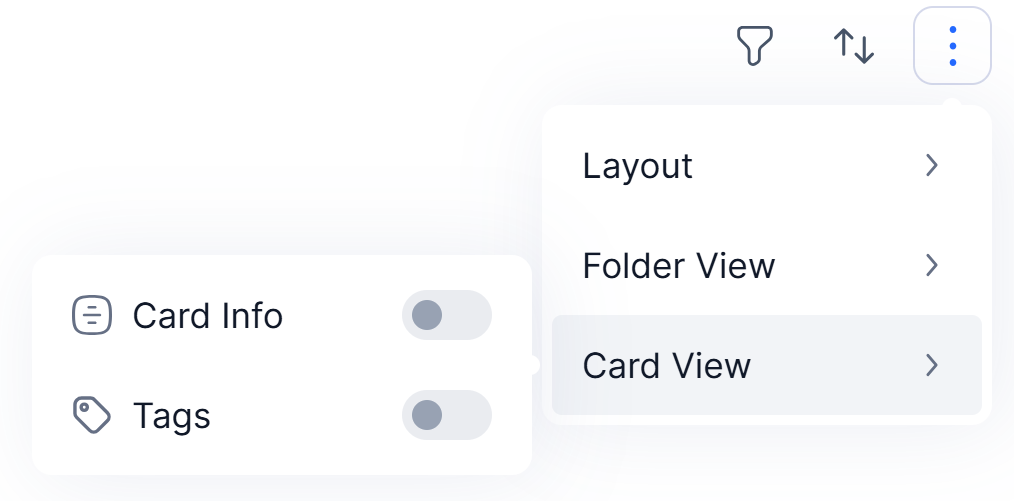Choose the highlighted Card View entry
This screenshot has width=1014, height=501.
click(767, 365)
